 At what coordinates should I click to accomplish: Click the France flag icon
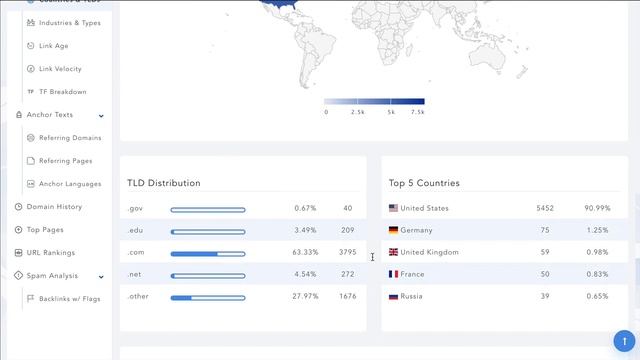[x=393, y=274]
